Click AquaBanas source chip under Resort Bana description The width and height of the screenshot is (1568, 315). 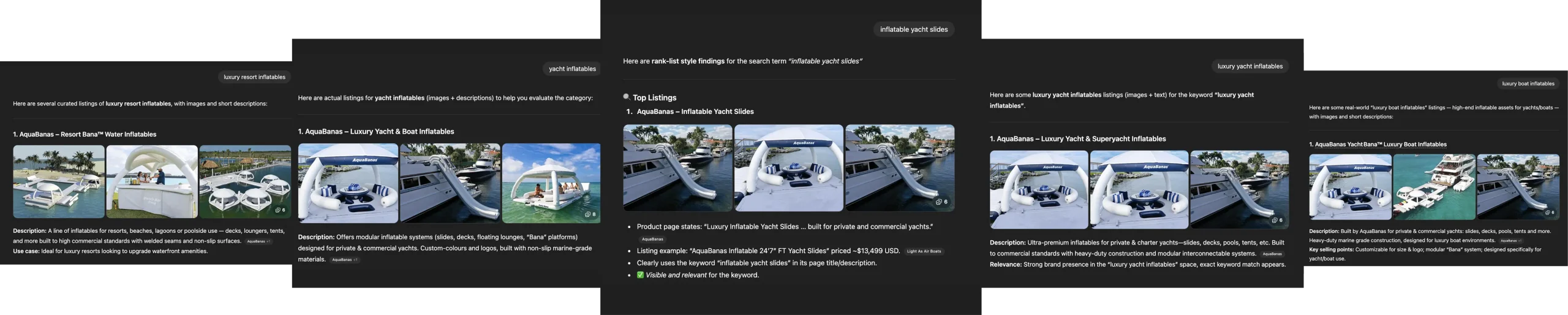(x=258, y=241)
